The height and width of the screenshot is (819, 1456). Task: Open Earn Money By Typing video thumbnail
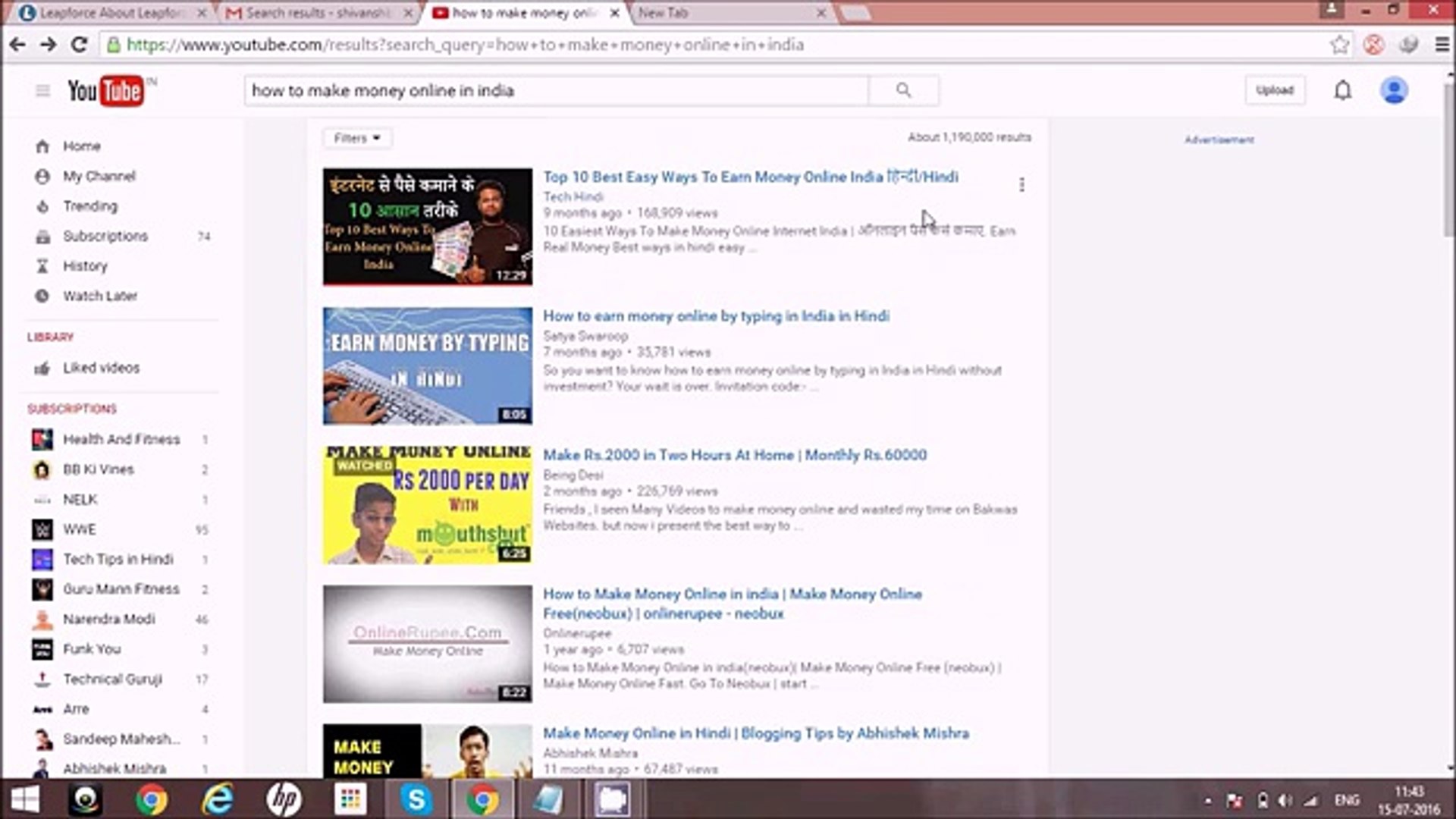pos(427,366)
